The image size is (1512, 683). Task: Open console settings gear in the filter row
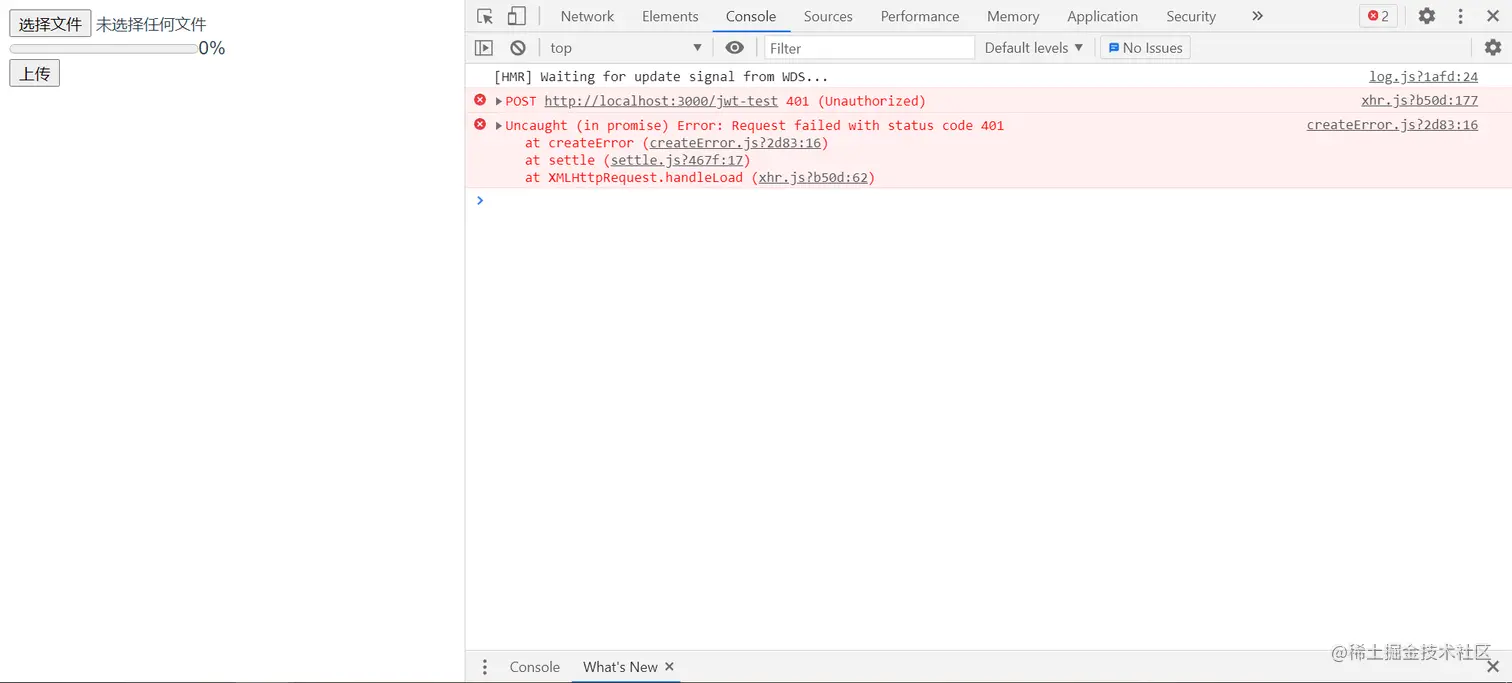(1493, 48)
